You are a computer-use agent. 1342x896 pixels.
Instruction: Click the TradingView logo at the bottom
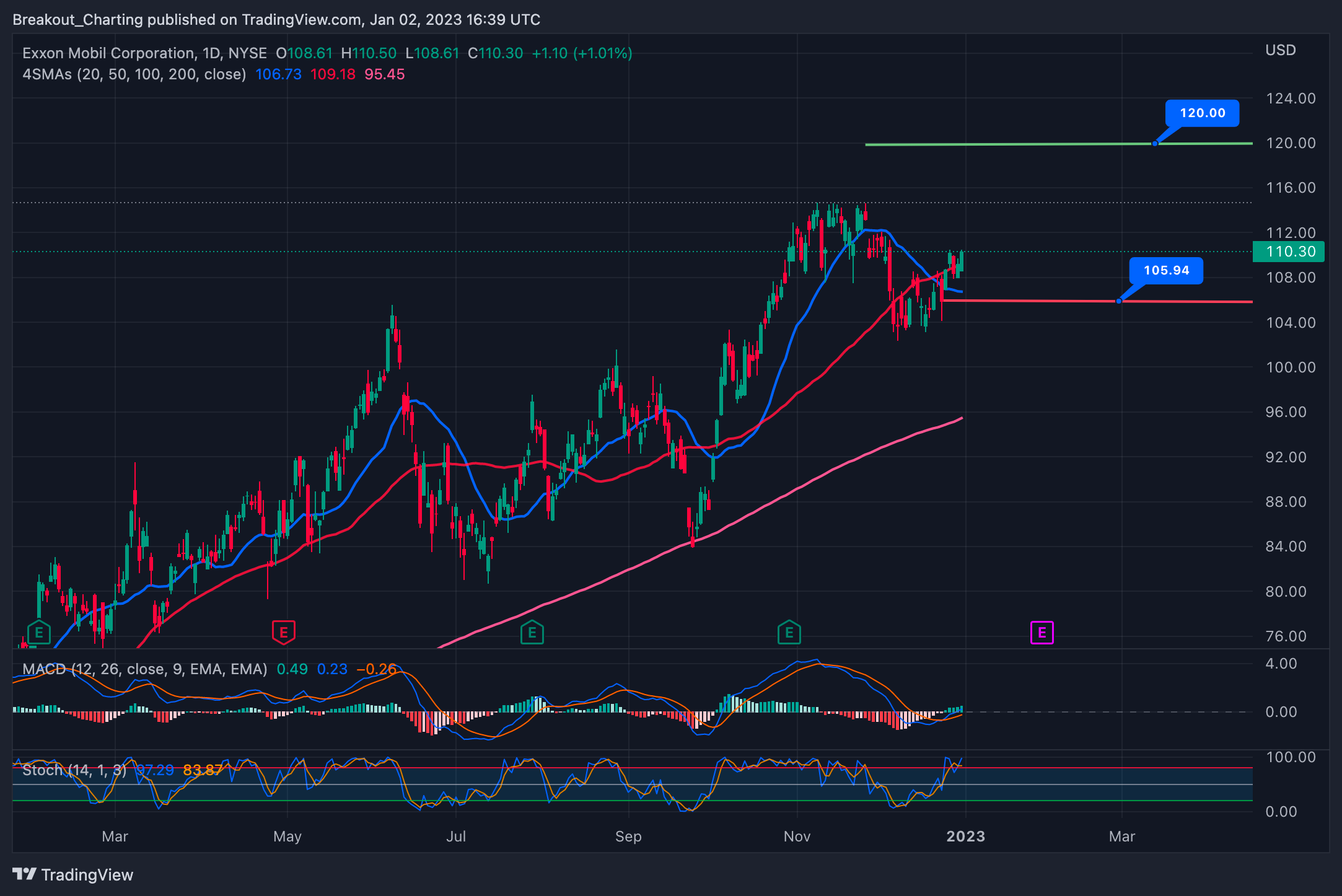(x=73, y=874)
